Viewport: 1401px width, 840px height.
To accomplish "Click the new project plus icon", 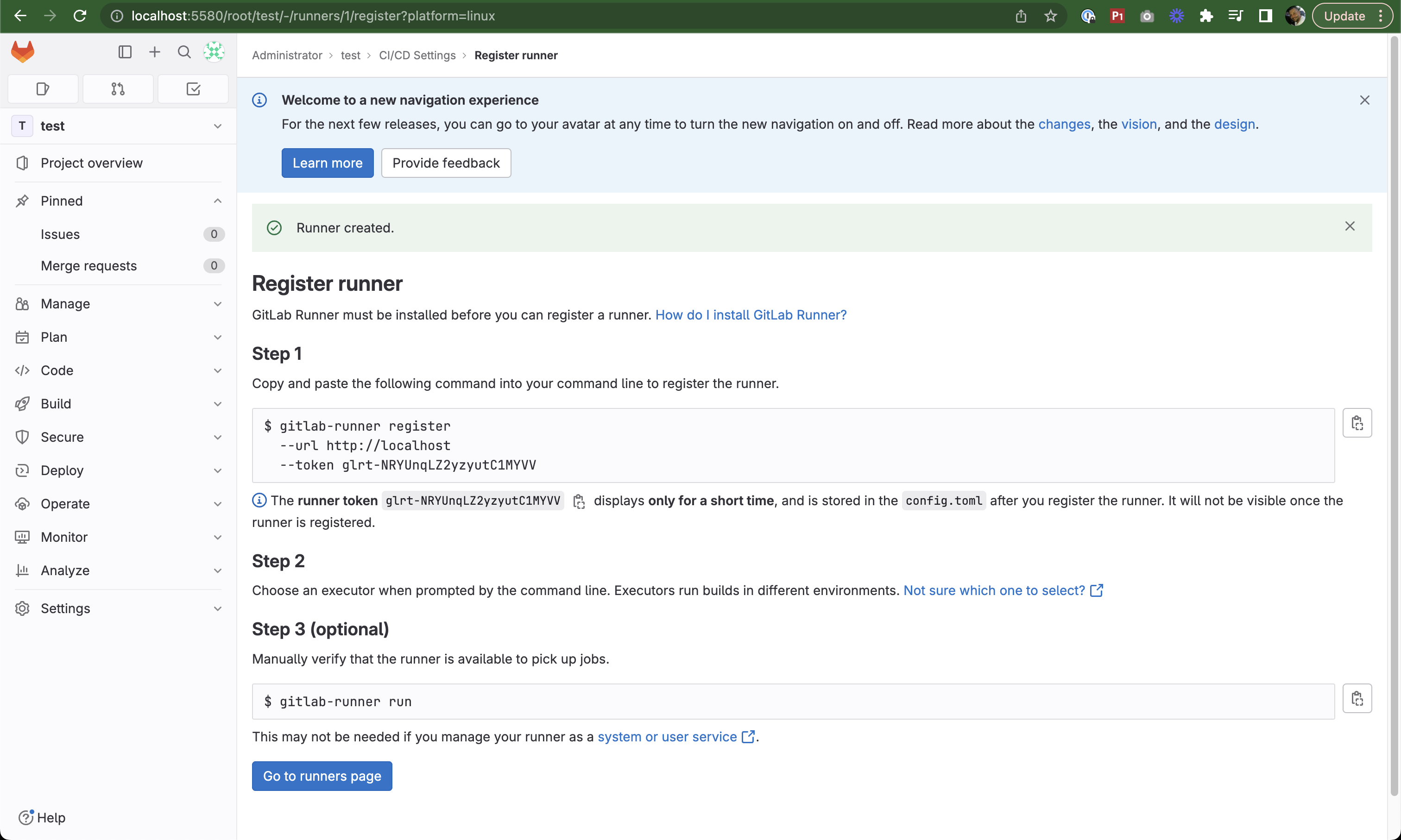I will point(155,51).
